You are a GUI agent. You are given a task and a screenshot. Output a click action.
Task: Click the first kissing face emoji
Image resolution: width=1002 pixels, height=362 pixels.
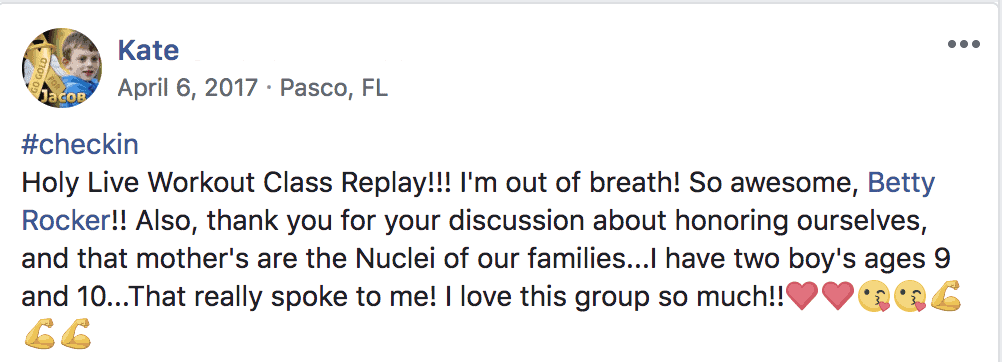[x=874, y=297]
